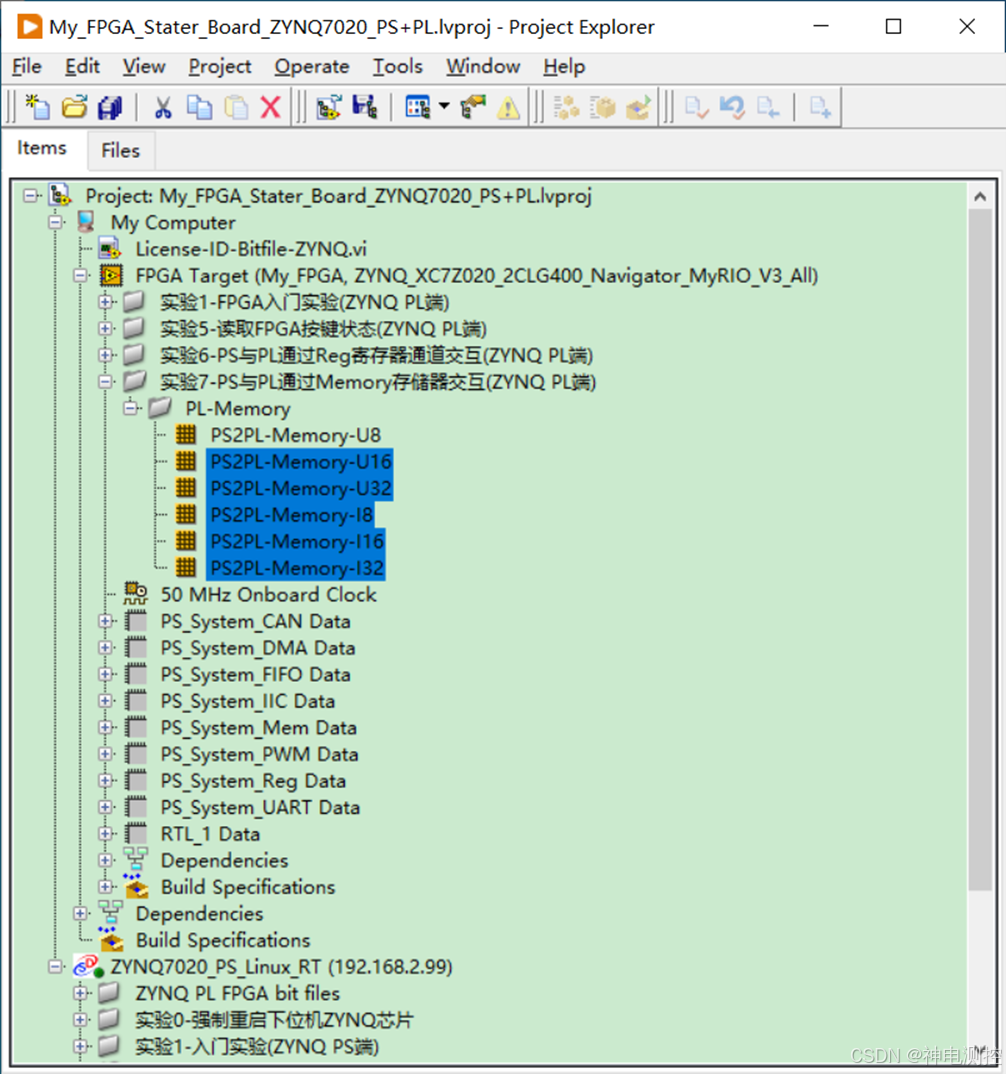
Task: Collapse the Project root node
Action: tap(29, 196)
